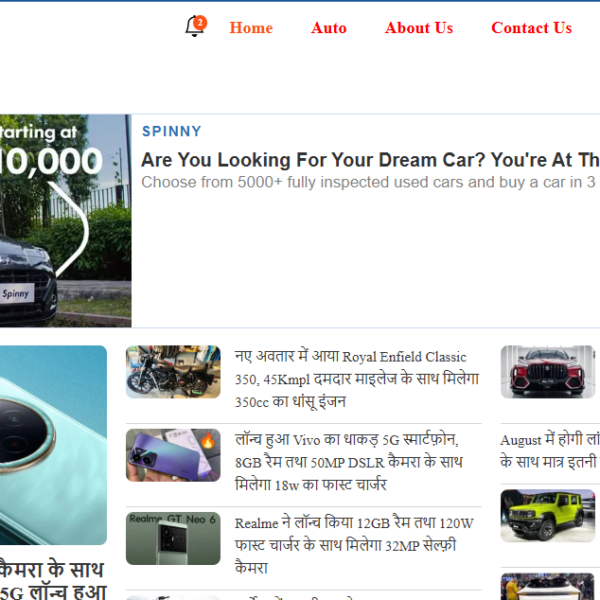The width and height of the screenshot is (600, 600).
Task: Open the 'Are You Looking For Your Dream Car' ad headline
Action: coord(370,160)
